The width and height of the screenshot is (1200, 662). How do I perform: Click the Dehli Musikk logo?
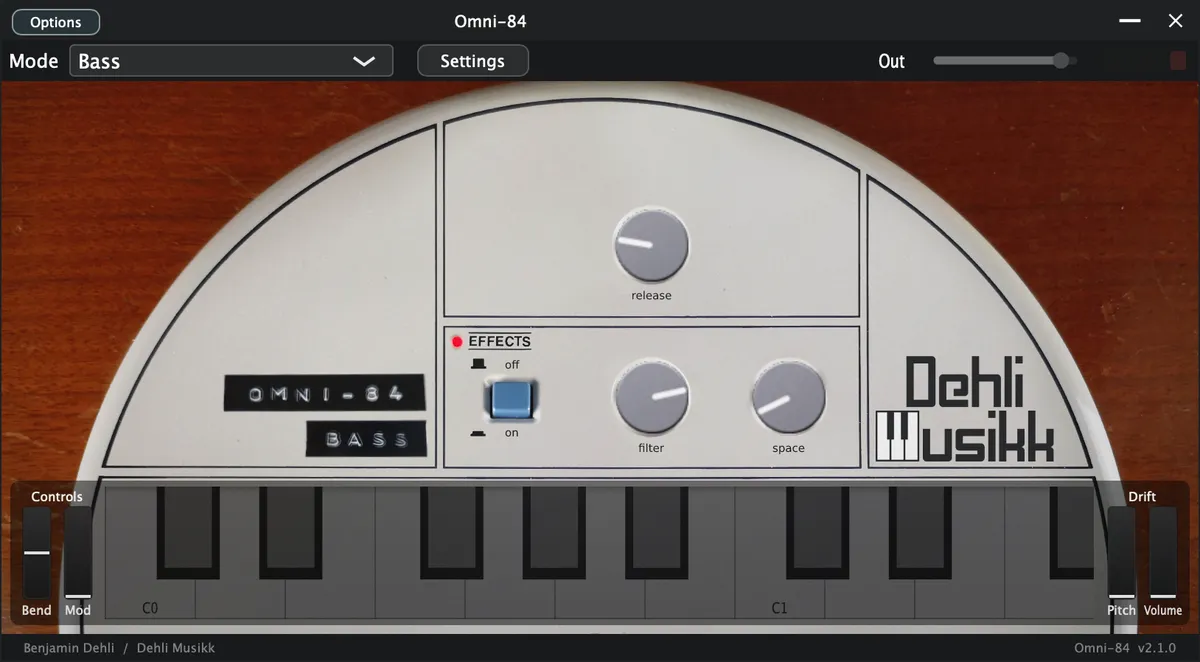965,409
